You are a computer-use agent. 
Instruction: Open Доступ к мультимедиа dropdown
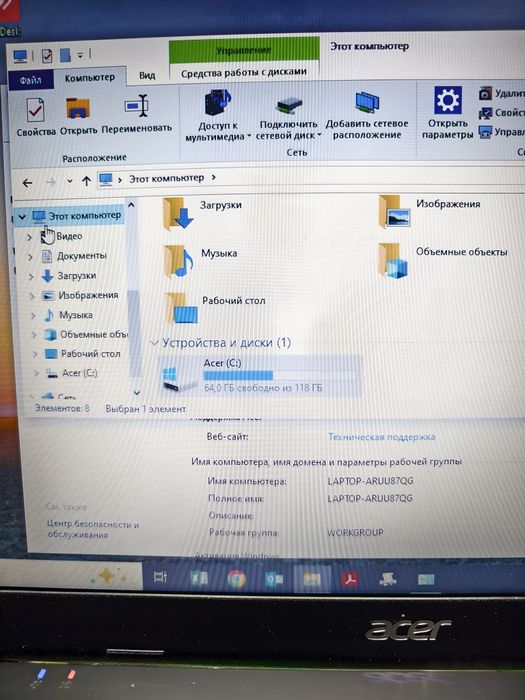[x=218, y=116]
